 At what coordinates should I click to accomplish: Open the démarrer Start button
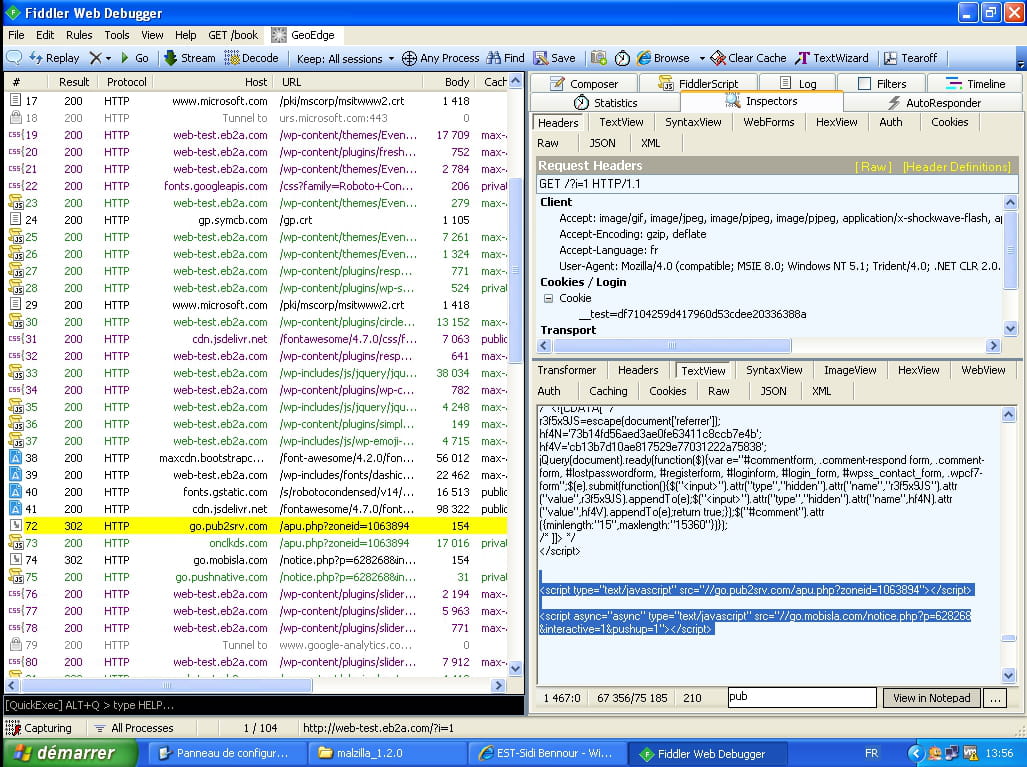(x=69, y=753)
